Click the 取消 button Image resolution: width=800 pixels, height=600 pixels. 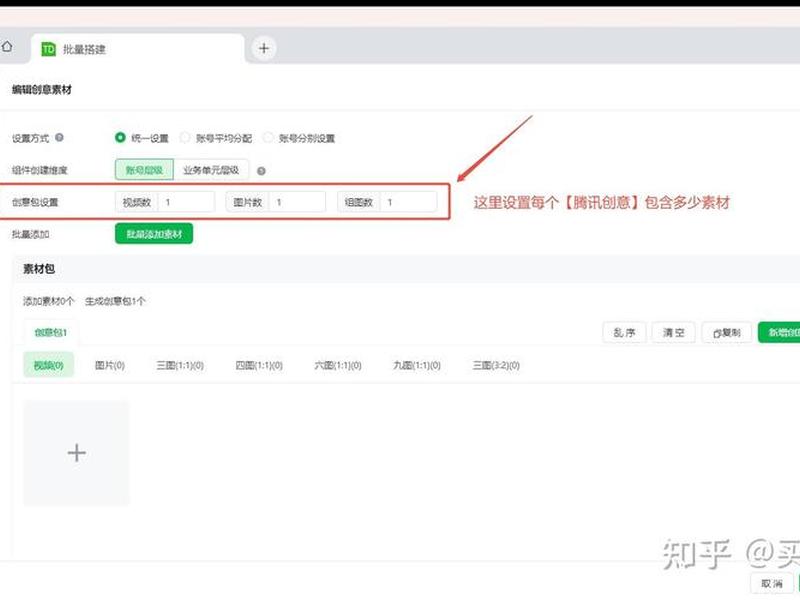point(771,583)
